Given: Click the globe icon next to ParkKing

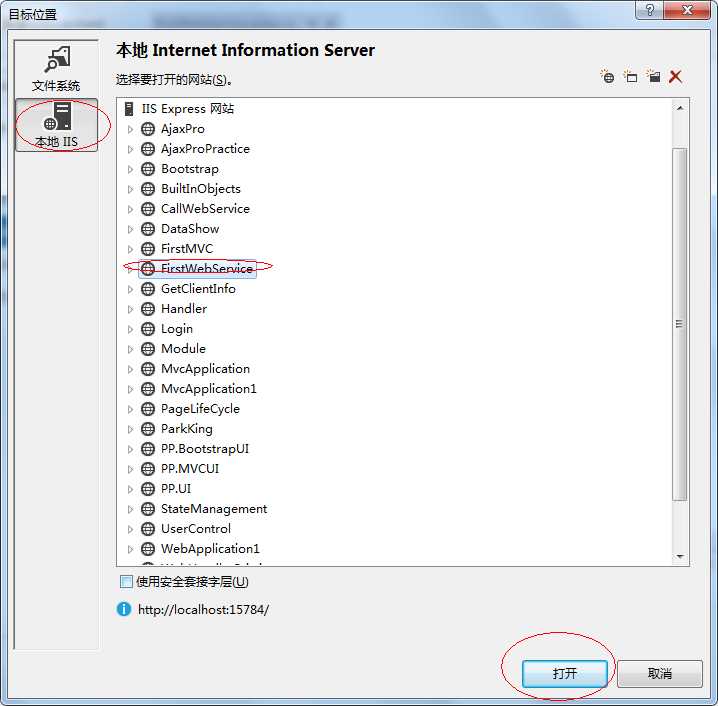Looking at the screenshot, I should (x=148, y=429).
